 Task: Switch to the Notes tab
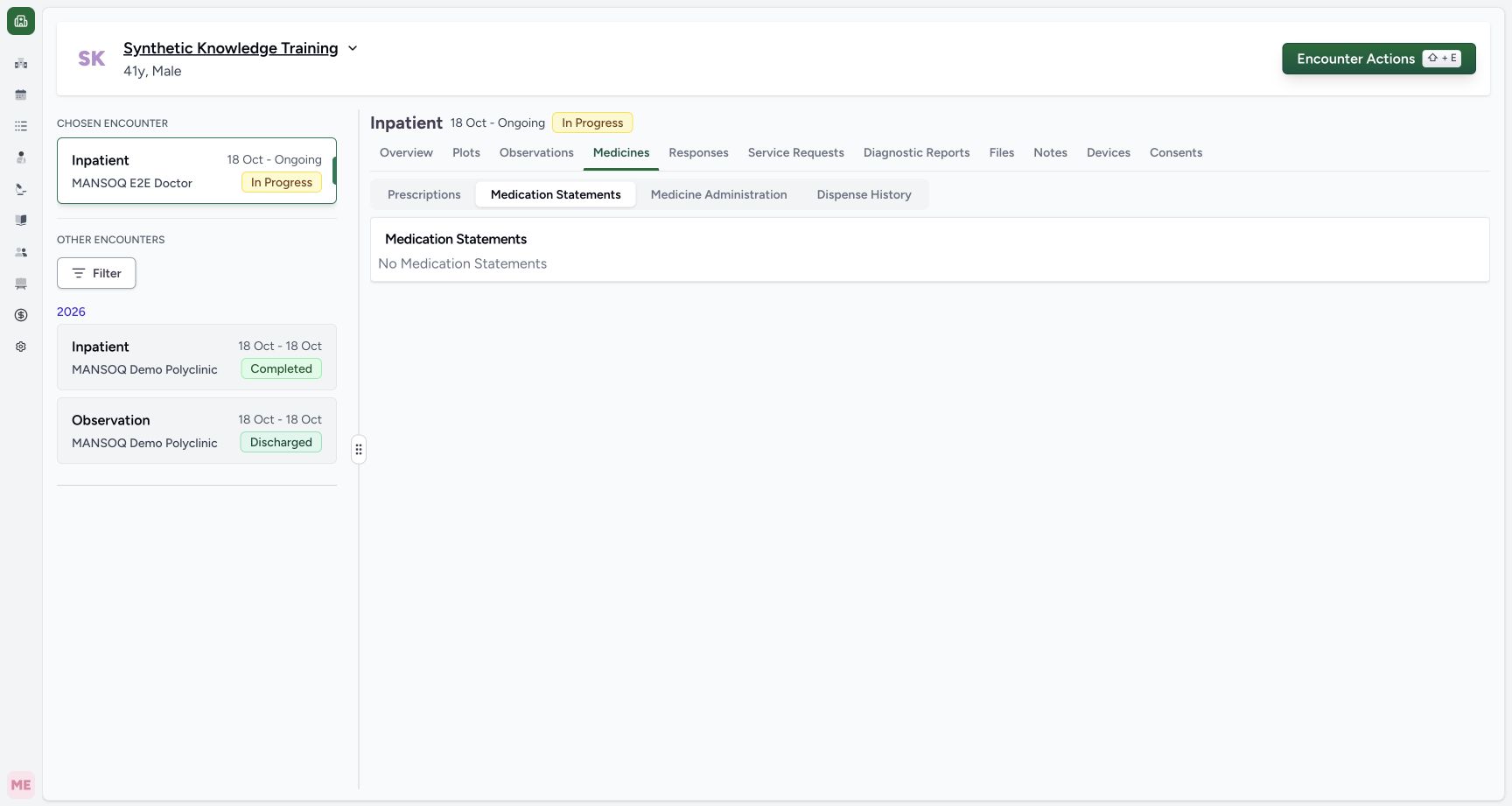(x=1050, y=152)
